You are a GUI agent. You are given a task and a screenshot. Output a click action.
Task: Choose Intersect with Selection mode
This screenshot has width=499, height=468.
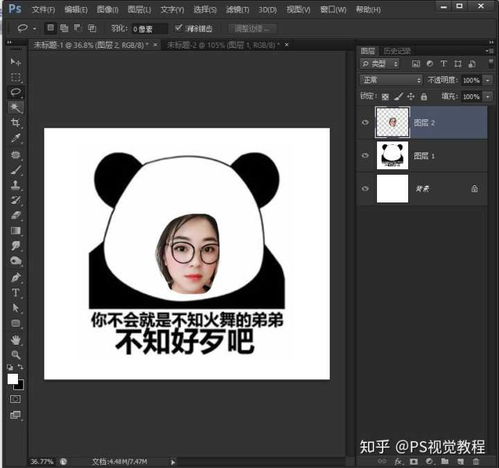coord(92,28)
